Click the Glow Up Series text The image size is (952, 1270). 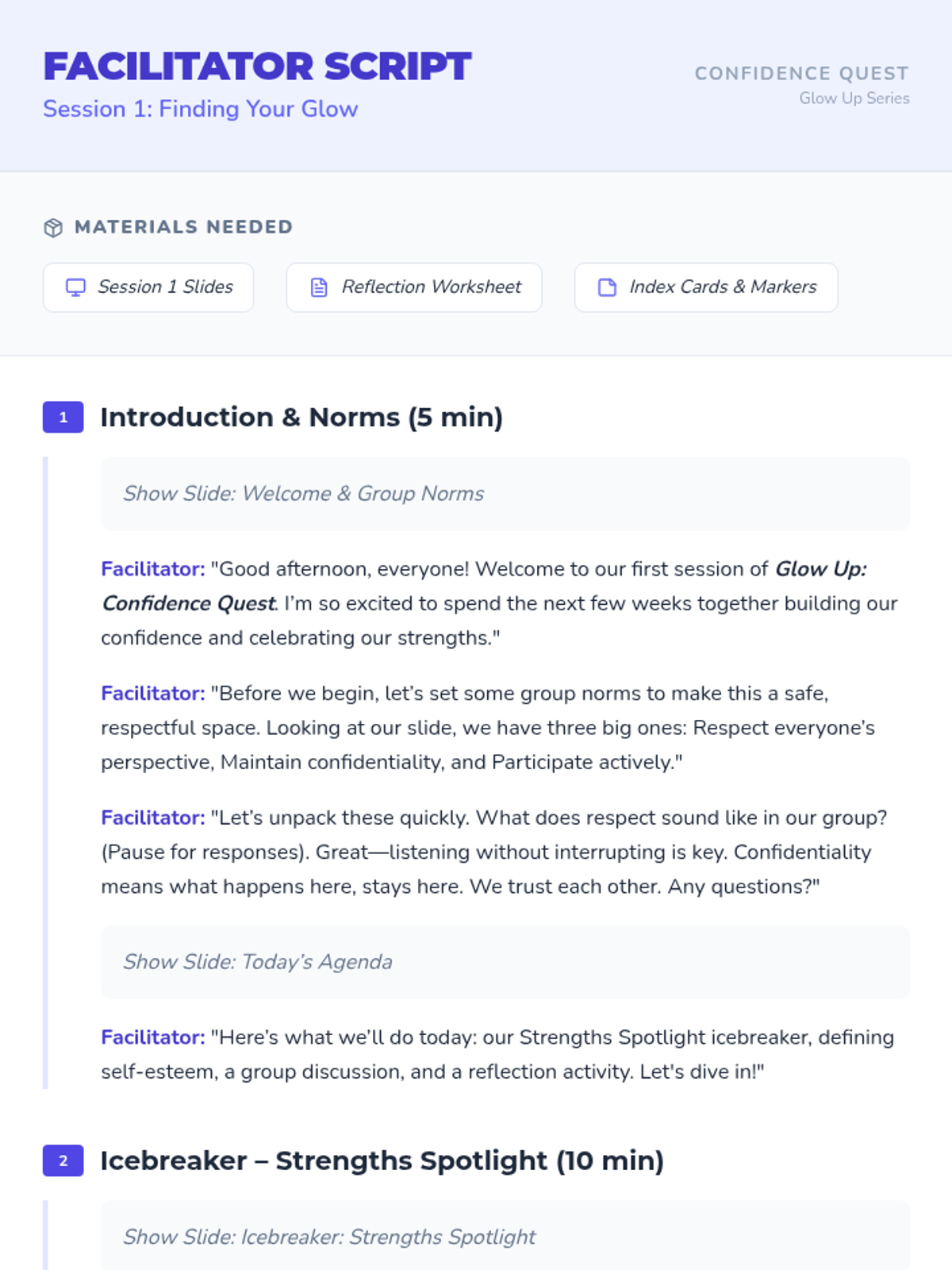[854, 98]
